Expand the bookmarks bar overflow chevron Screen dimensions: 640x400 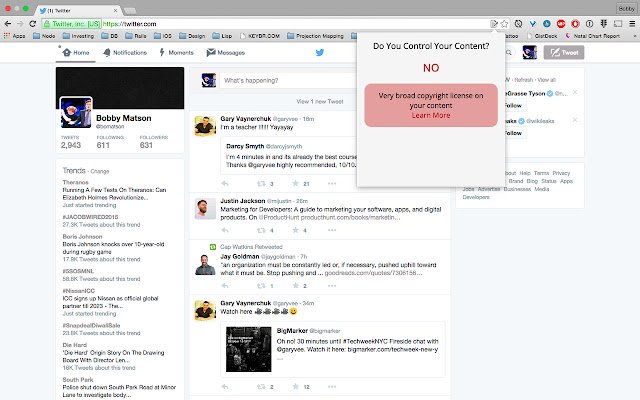click(x=635, y=36)
